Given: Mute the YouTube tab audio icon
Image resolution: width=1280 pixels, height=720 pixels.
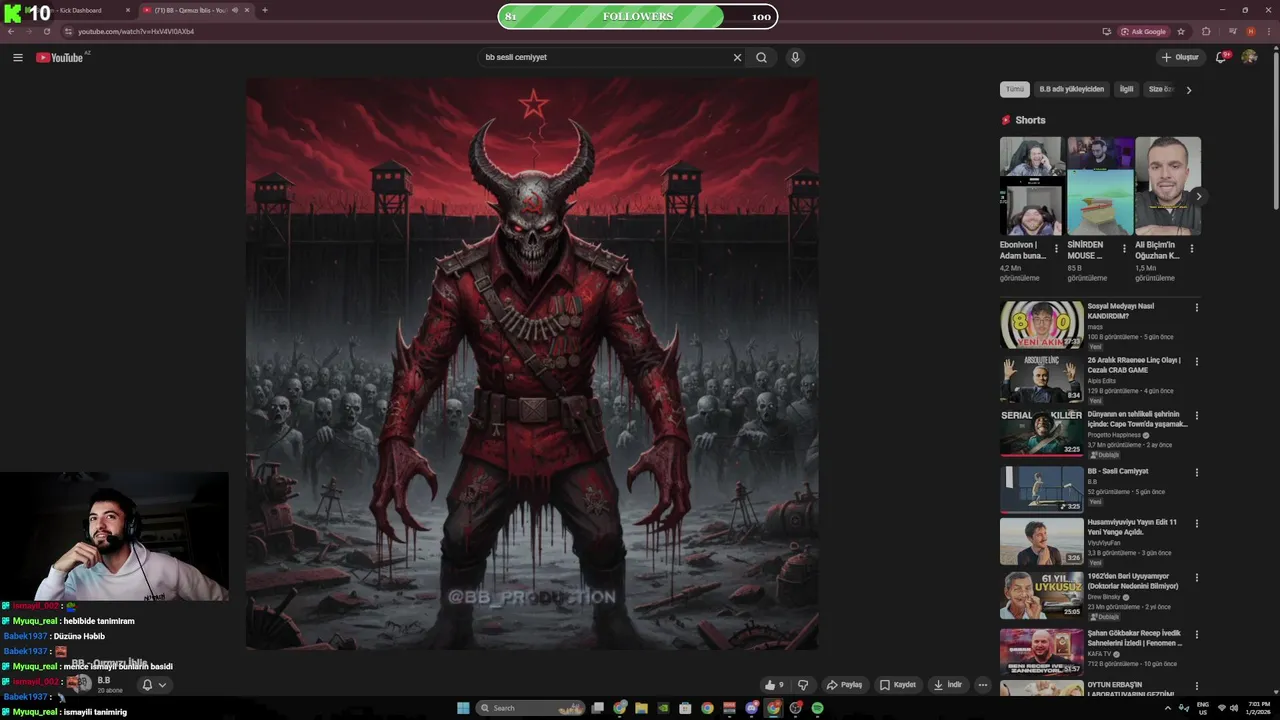Looking at the screenshot, I should (235, 10).
